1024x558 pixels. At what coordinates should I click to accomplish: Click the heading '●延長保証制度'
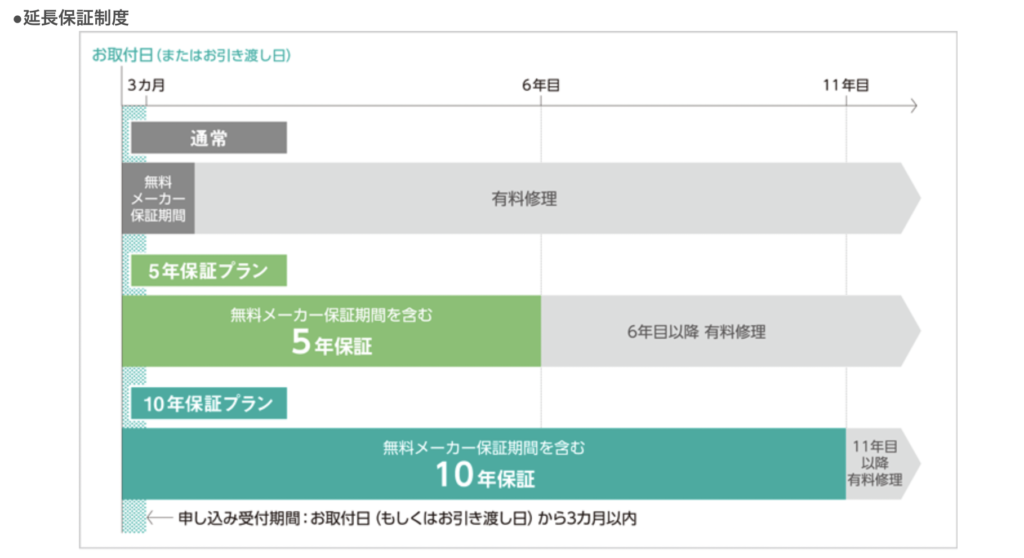pos(71,18)
